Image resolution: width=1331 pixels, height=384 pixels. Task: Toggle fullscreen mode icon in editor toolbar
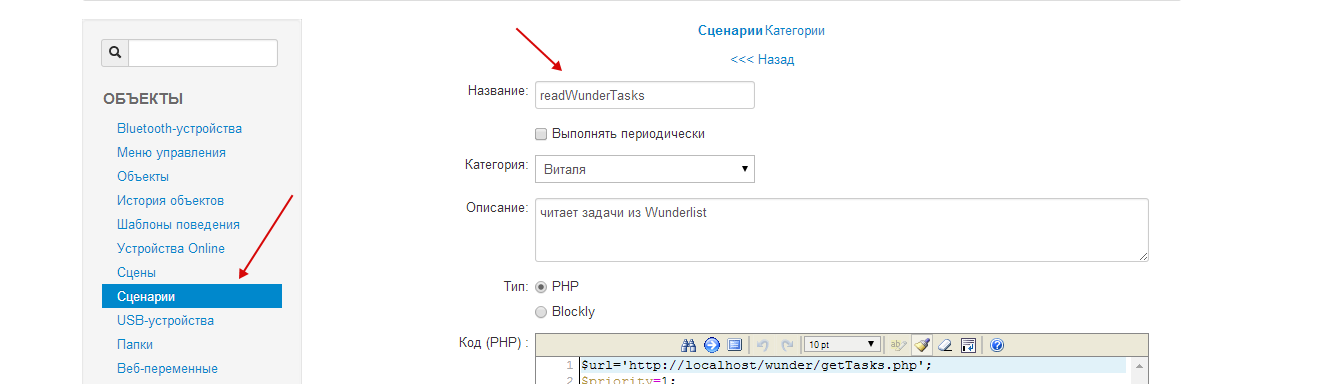click(735, 345)
